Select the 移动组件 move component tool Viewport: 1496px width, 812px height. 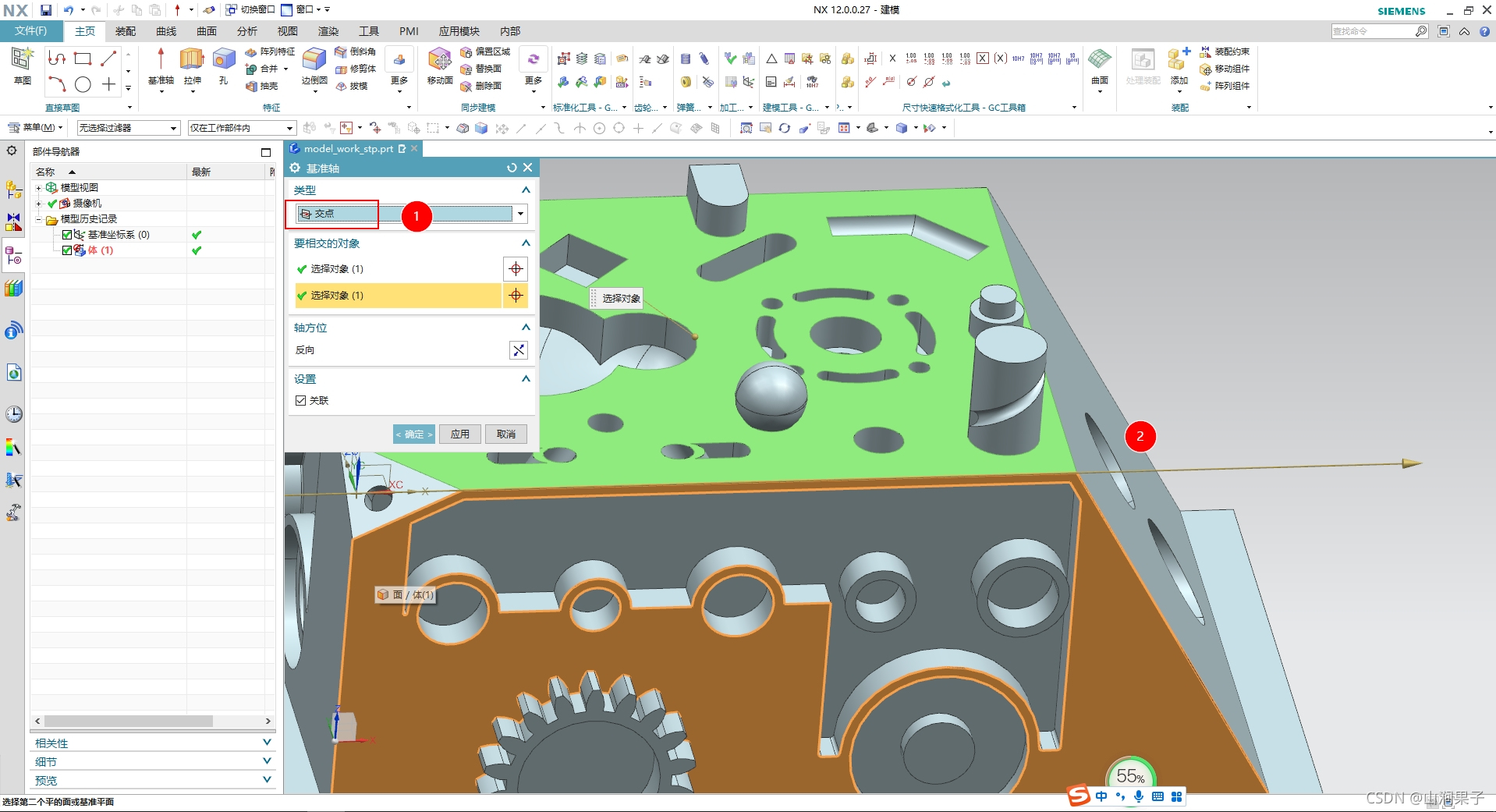coord(1225,69)
